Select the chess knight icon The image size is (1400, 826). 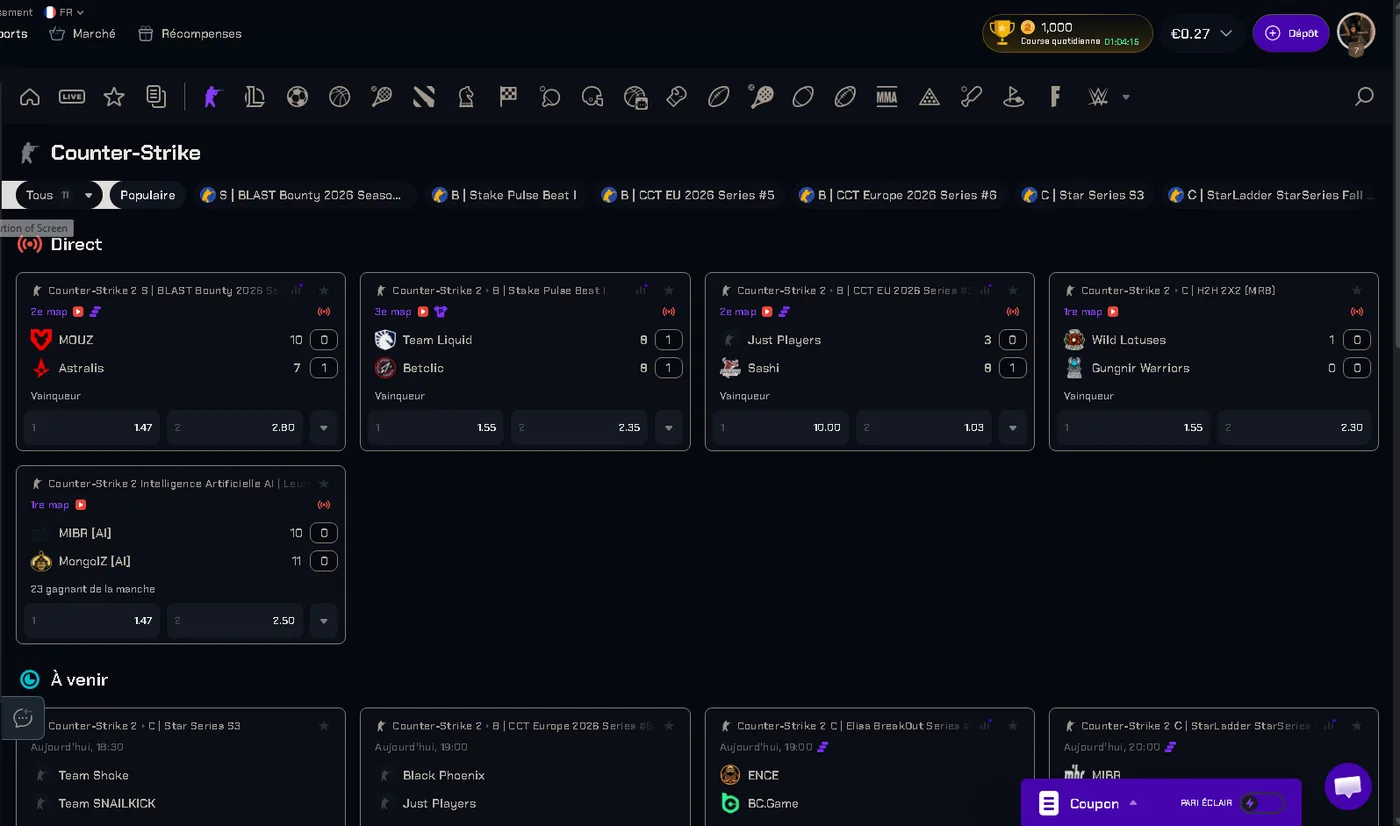coord(466,97)
